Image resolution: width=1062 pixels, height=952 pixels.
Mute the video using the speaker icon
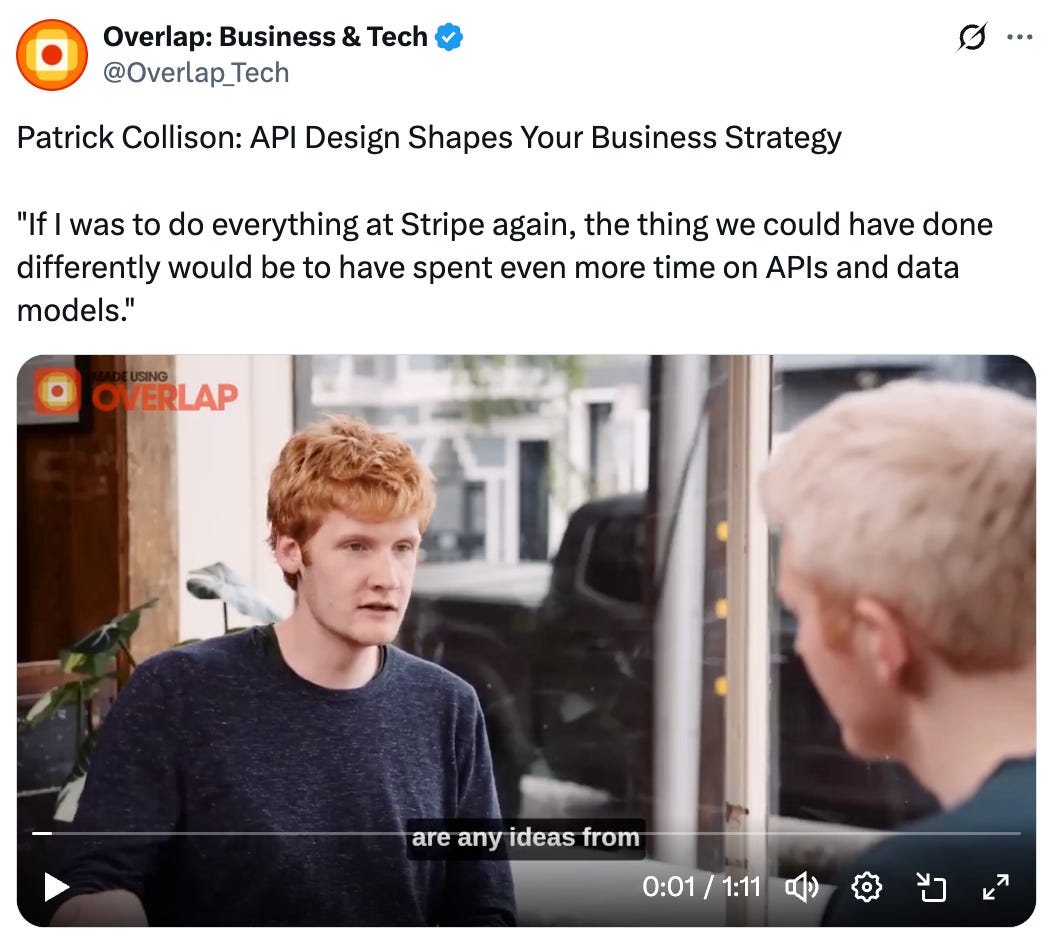801,887
